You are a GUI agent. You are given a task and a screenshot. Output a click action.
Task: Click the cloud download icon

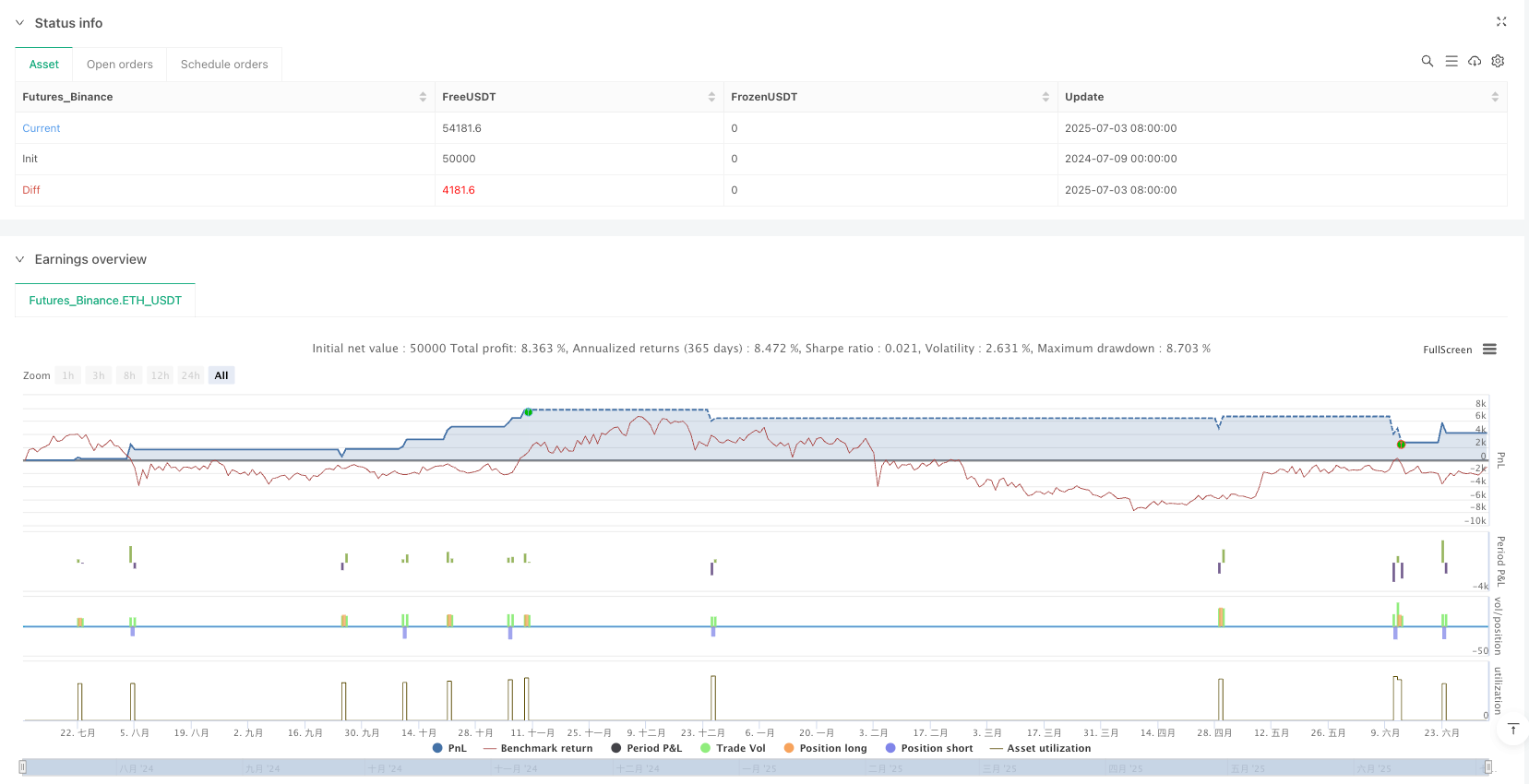[x=1475, y=61]
